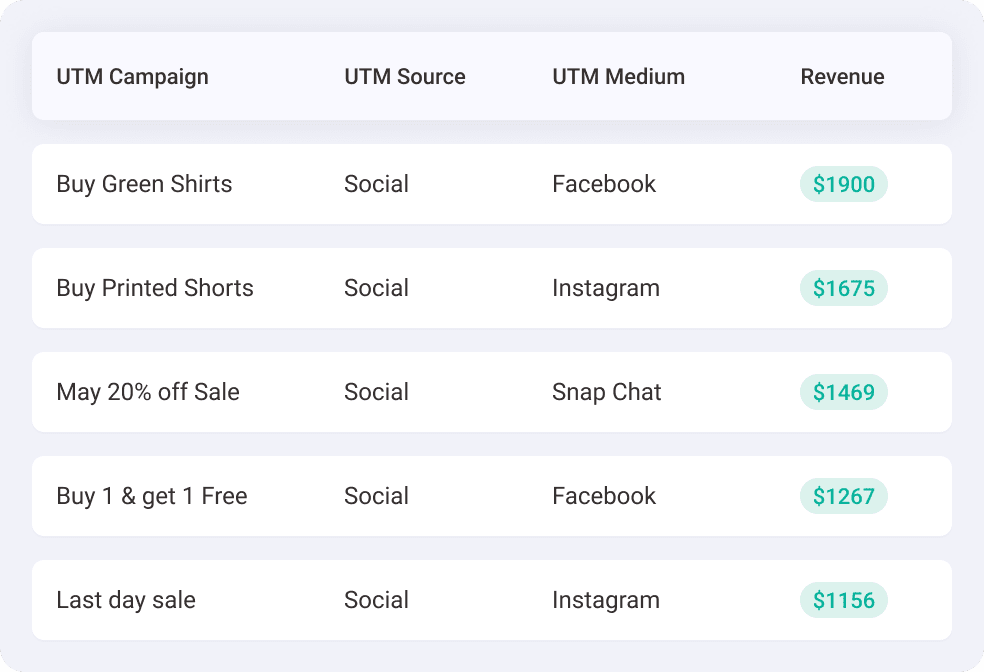984x672 pixels.
Task: Click the $1900 revenue badge
Action: pos(843,184)
